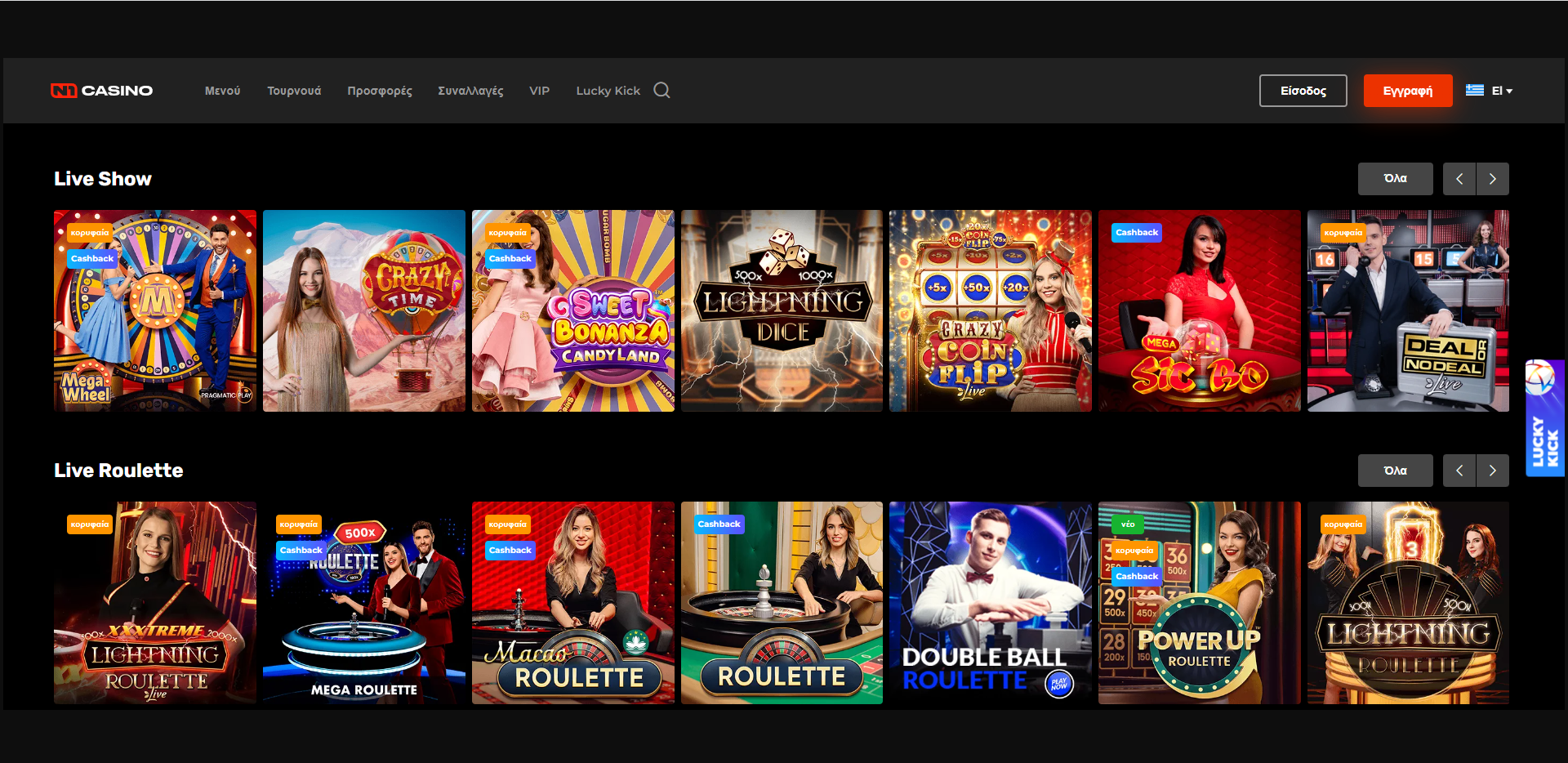Open Crazy Time game thumbnail

tap(364, 310)
